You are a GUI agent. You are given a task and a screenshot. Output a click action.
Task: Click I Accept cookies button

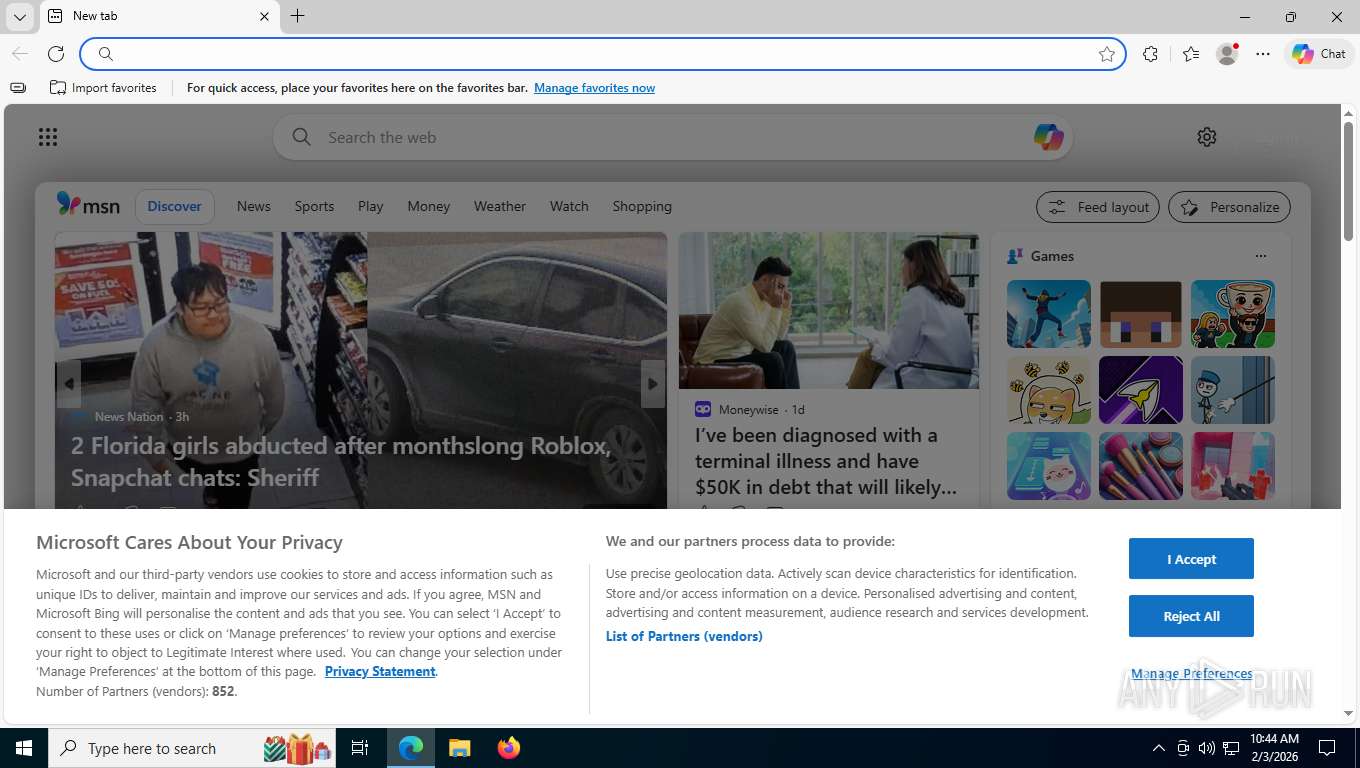[1191, 559]
